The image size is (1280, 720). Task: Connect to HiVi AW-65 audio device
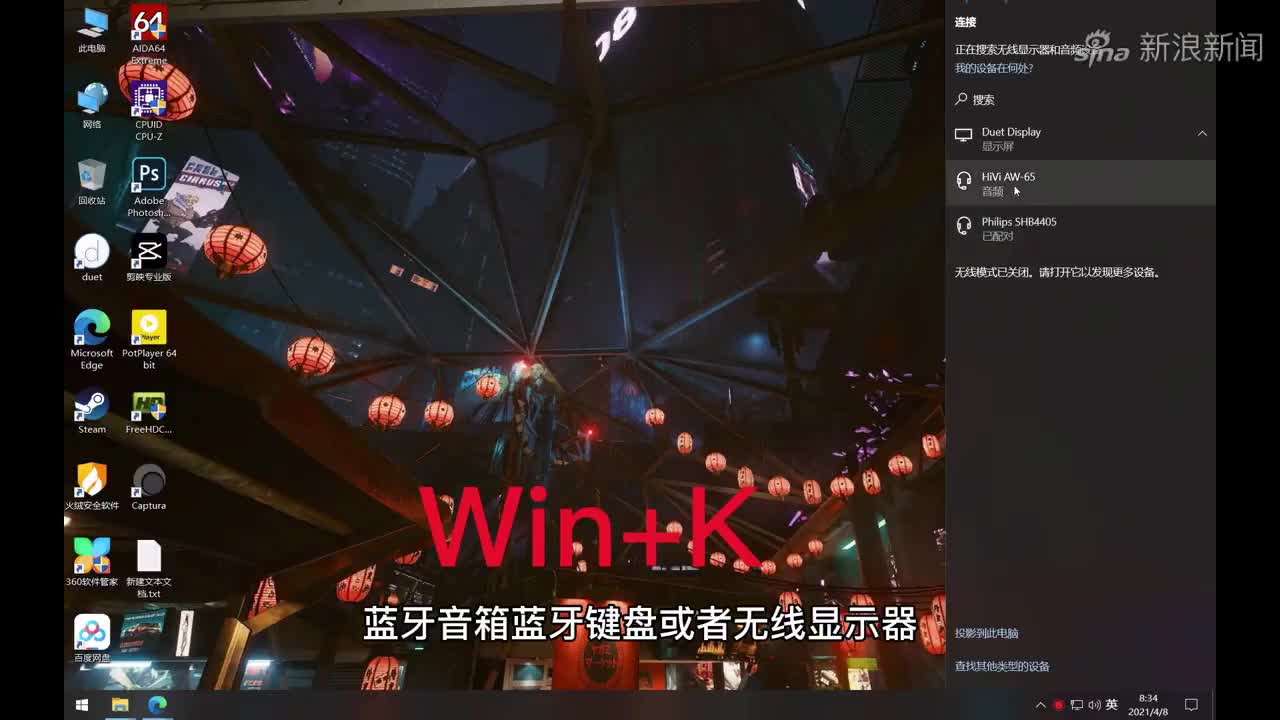pos(1080,183)
